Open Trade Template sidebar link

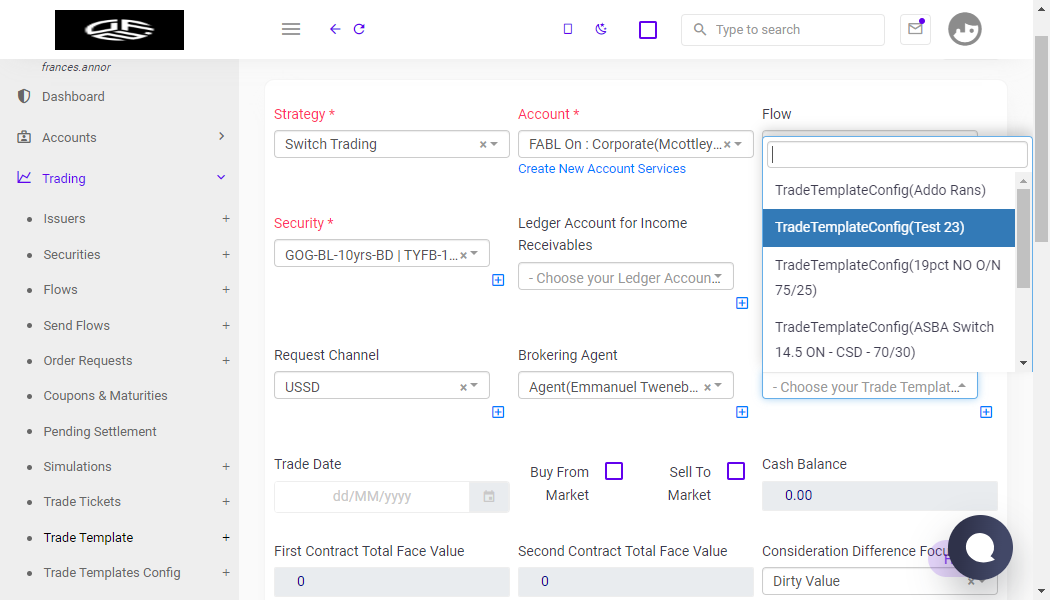pos(88,537)
